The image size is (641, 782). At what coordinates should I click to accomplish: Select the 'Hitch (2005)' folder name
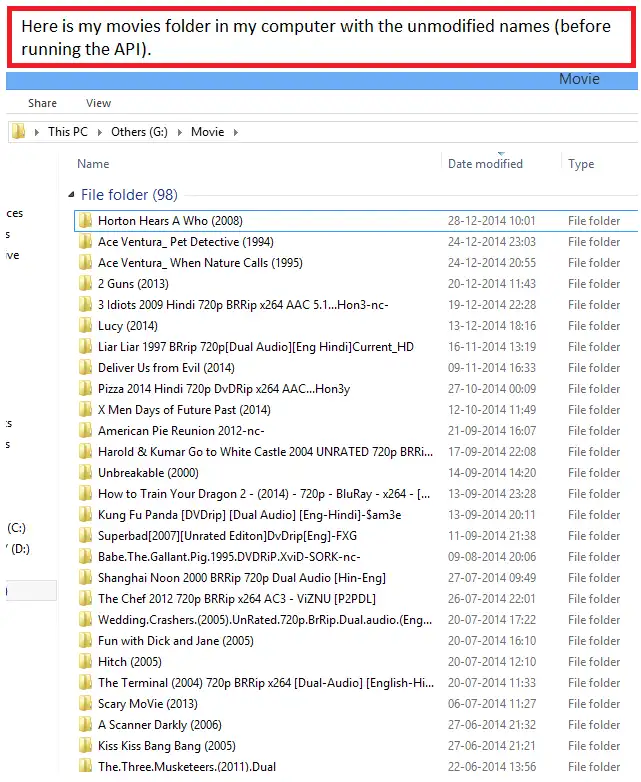coord(130,661)
